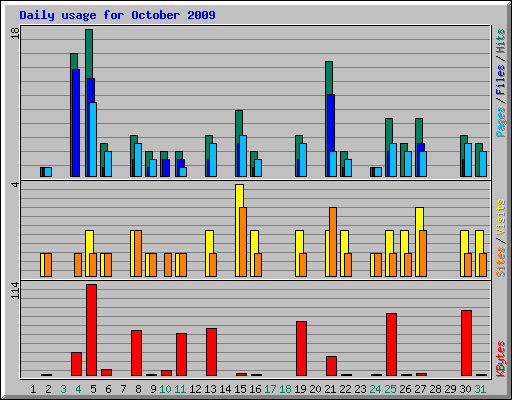Select day label '2' on x-axis
Viewport: 512px width, 400px height.
pyautogui.click(x=48, y=389)
